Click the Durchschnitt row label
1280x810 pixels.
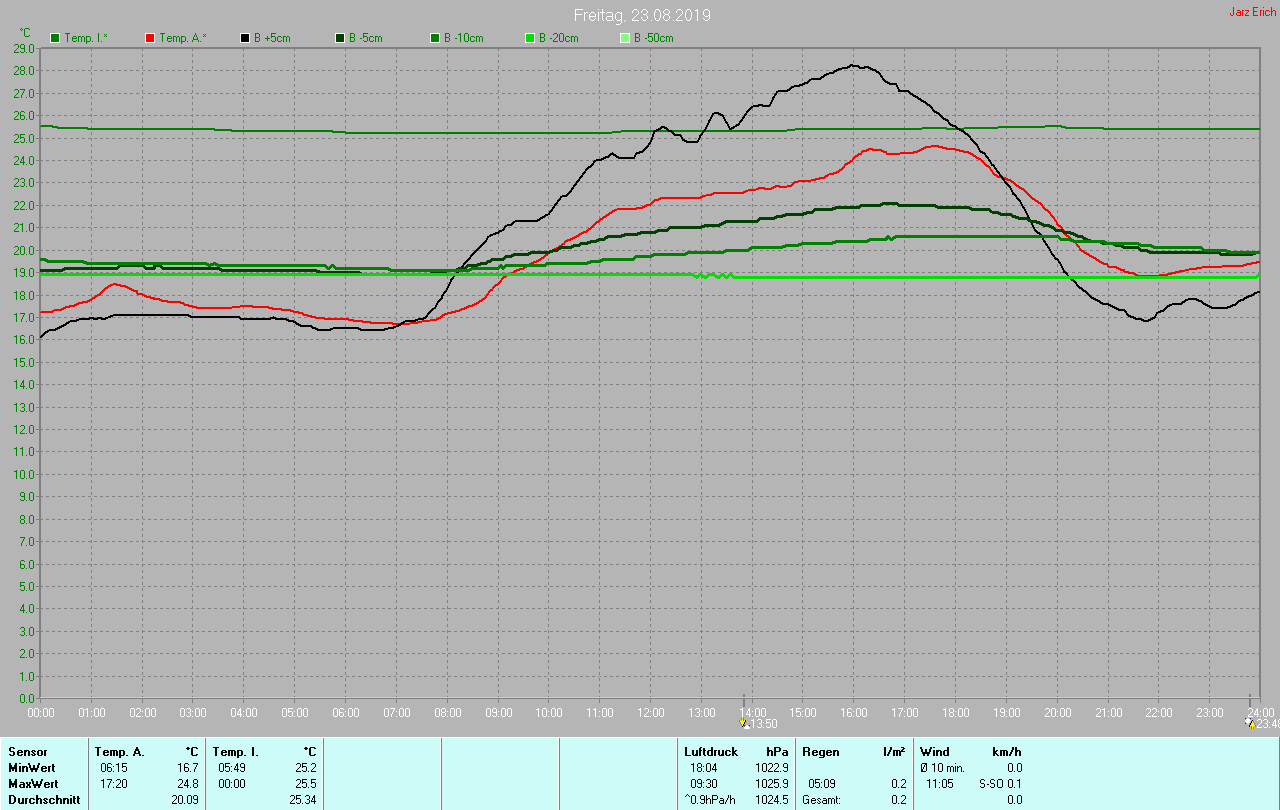[44, 800]
